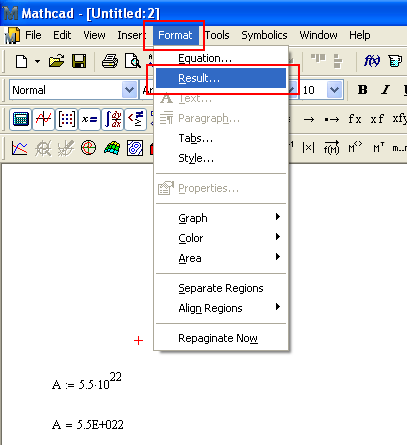The height and width of the screenshot is (445, 409).
Task: Click the Format menu
Action: tap(175, 35)
